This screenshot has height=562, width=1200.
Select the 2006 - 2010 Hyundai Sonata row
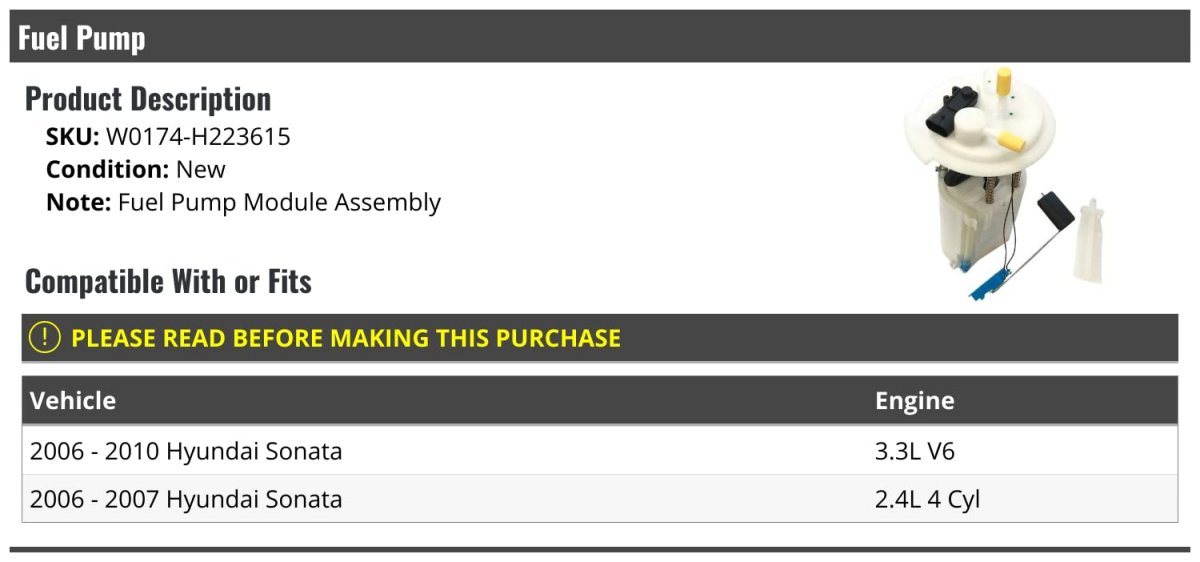click(600, 451)
